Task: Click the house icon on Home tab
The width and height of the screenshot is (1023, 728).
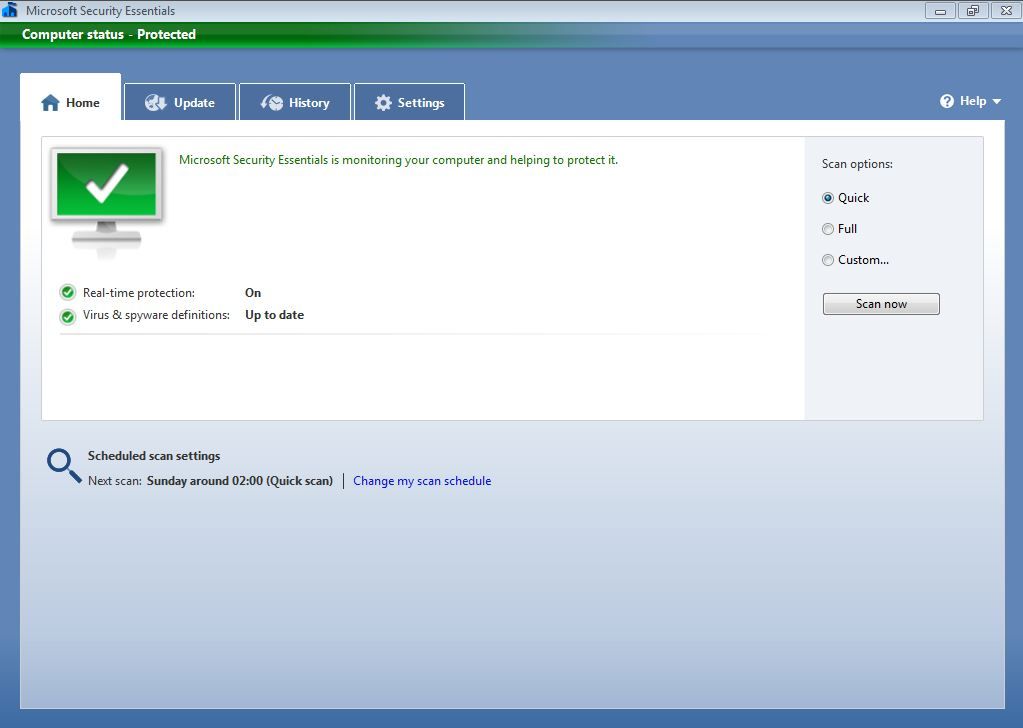Action: click(x=50, y=103)
